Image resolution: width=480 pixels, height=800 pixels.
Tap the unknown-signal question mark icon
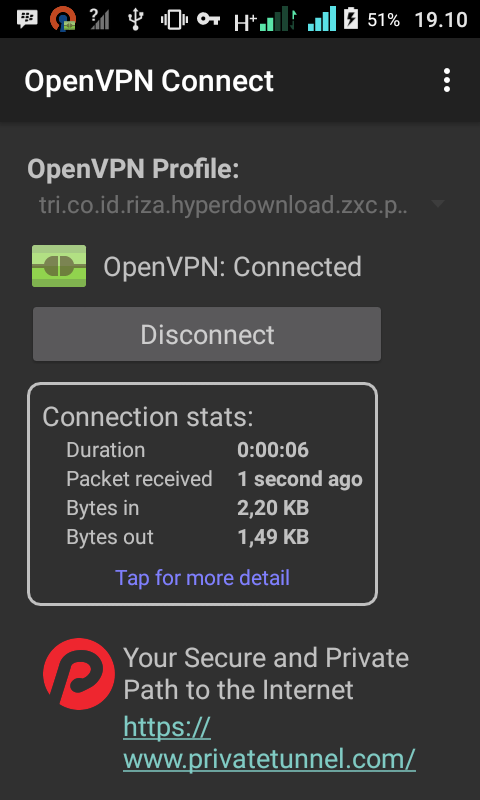[99, 19]
